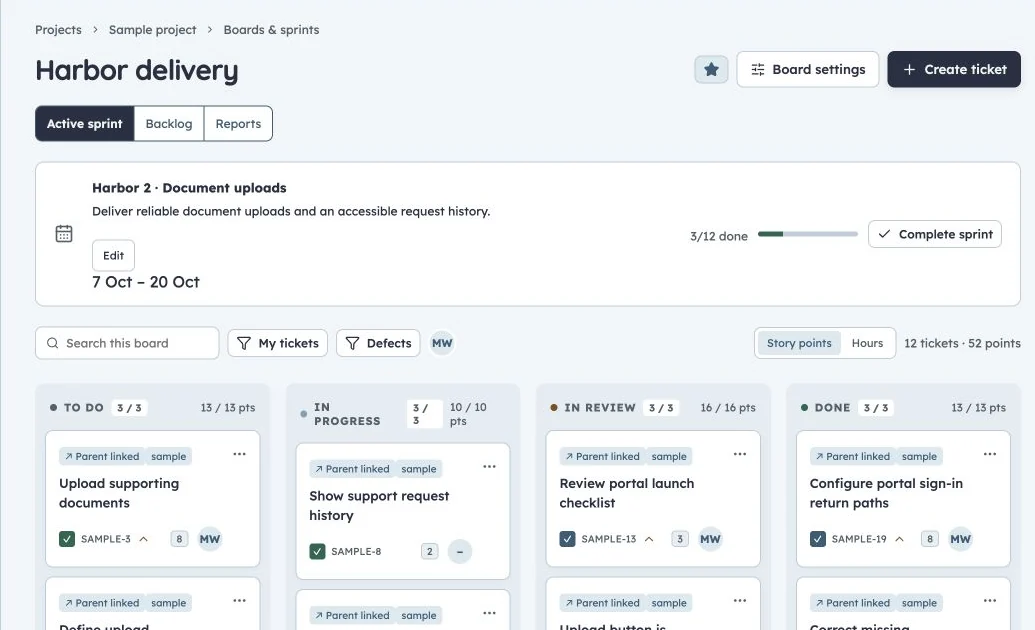Go to Boards & sprints breadcrumb

pos(271,30)
